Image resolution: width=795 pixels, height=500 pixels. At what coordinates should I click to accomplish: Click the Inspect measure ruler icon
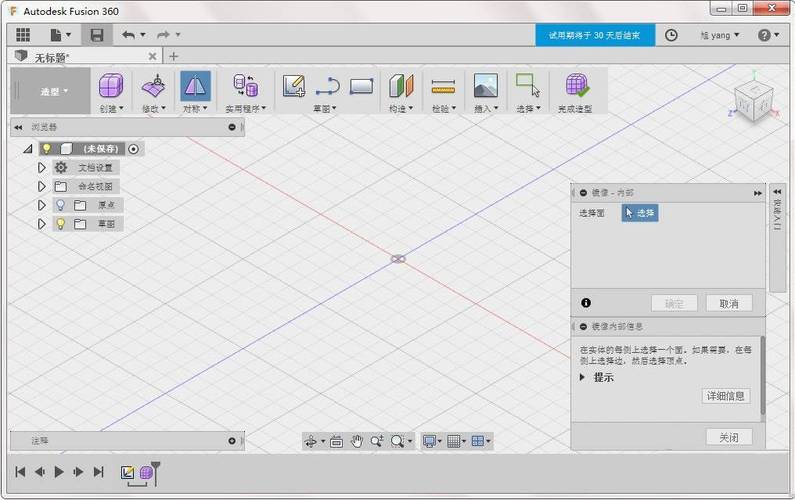click(x=443, y=86)
